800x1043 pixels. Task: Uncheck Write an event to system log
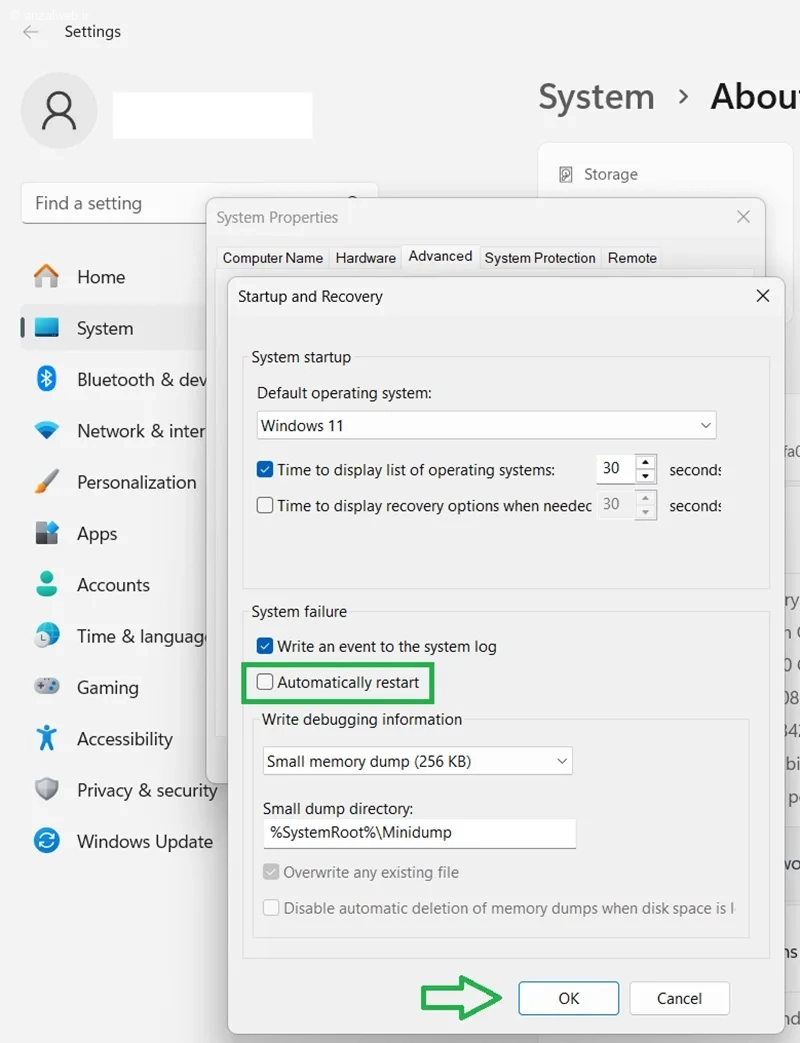tap(265, 646)
